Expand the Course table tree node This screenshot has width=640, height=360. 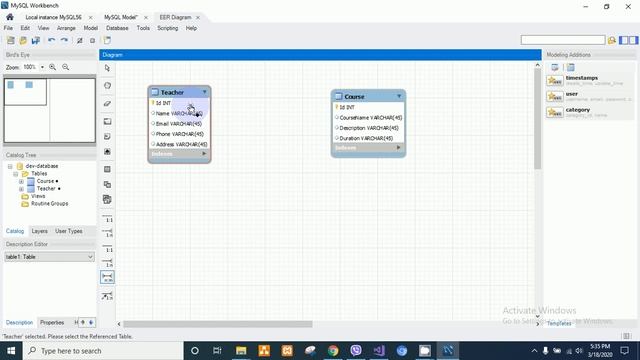click(x=21, y=181)
